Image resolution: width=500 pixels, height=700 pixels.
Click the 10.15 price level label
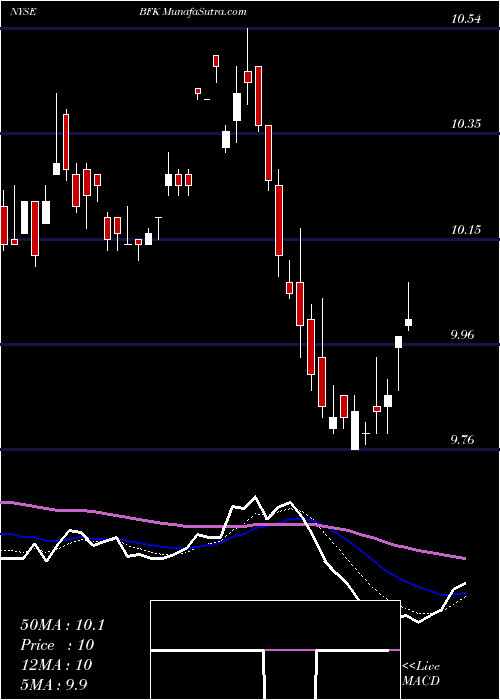tap(466, 230)
